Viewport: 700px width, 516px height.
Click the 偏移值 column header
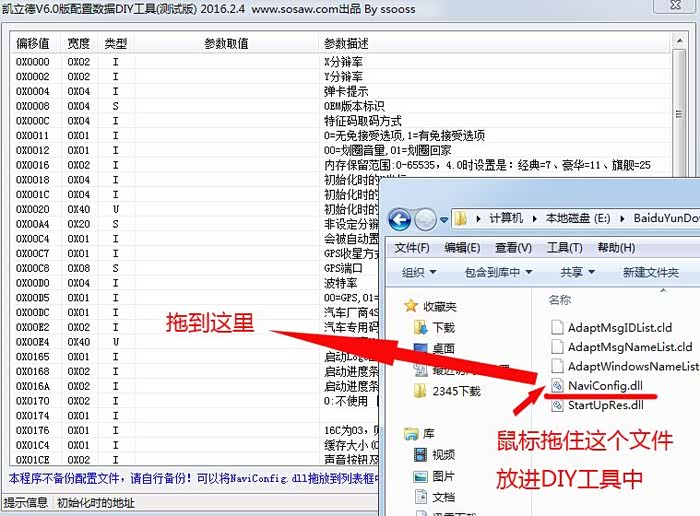(x=33, y=43)
